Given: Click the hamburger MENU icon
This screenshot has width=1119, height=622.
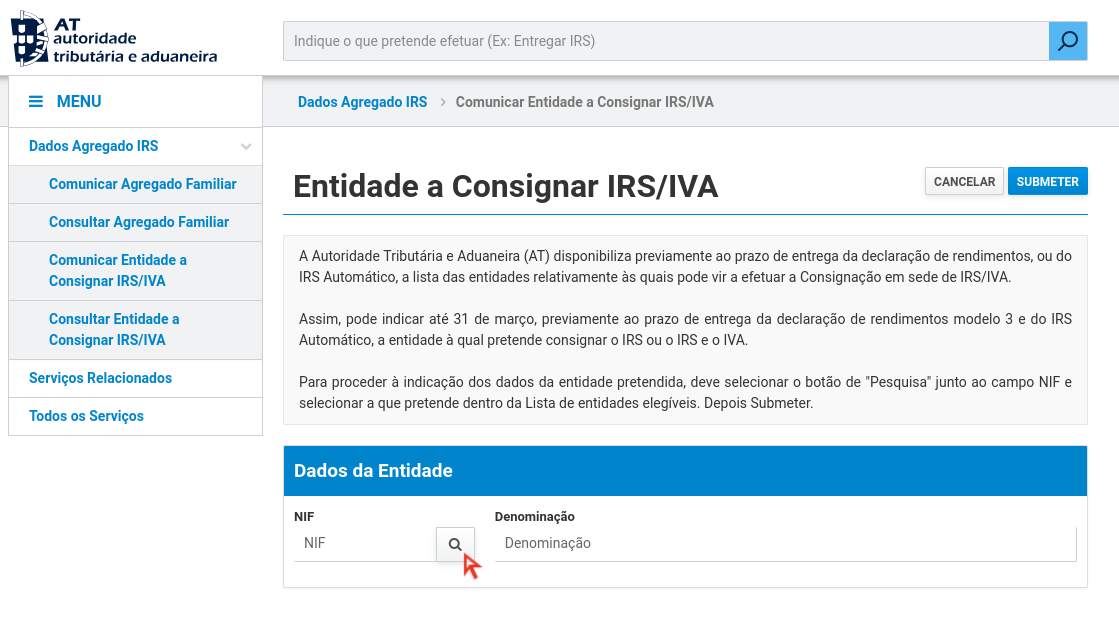Looking at the screenshot, I should pos(37,101).
